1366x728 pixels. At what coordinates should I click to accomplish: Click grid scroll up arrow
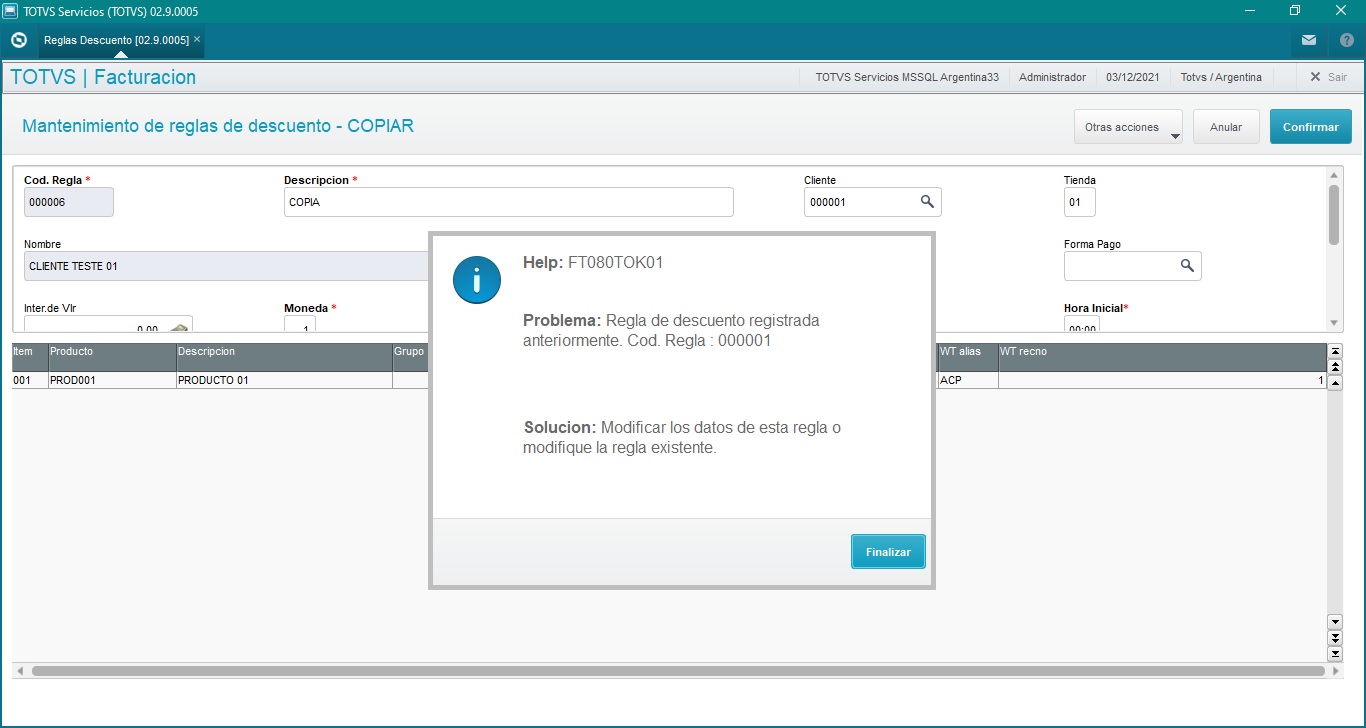point(1334,383)
